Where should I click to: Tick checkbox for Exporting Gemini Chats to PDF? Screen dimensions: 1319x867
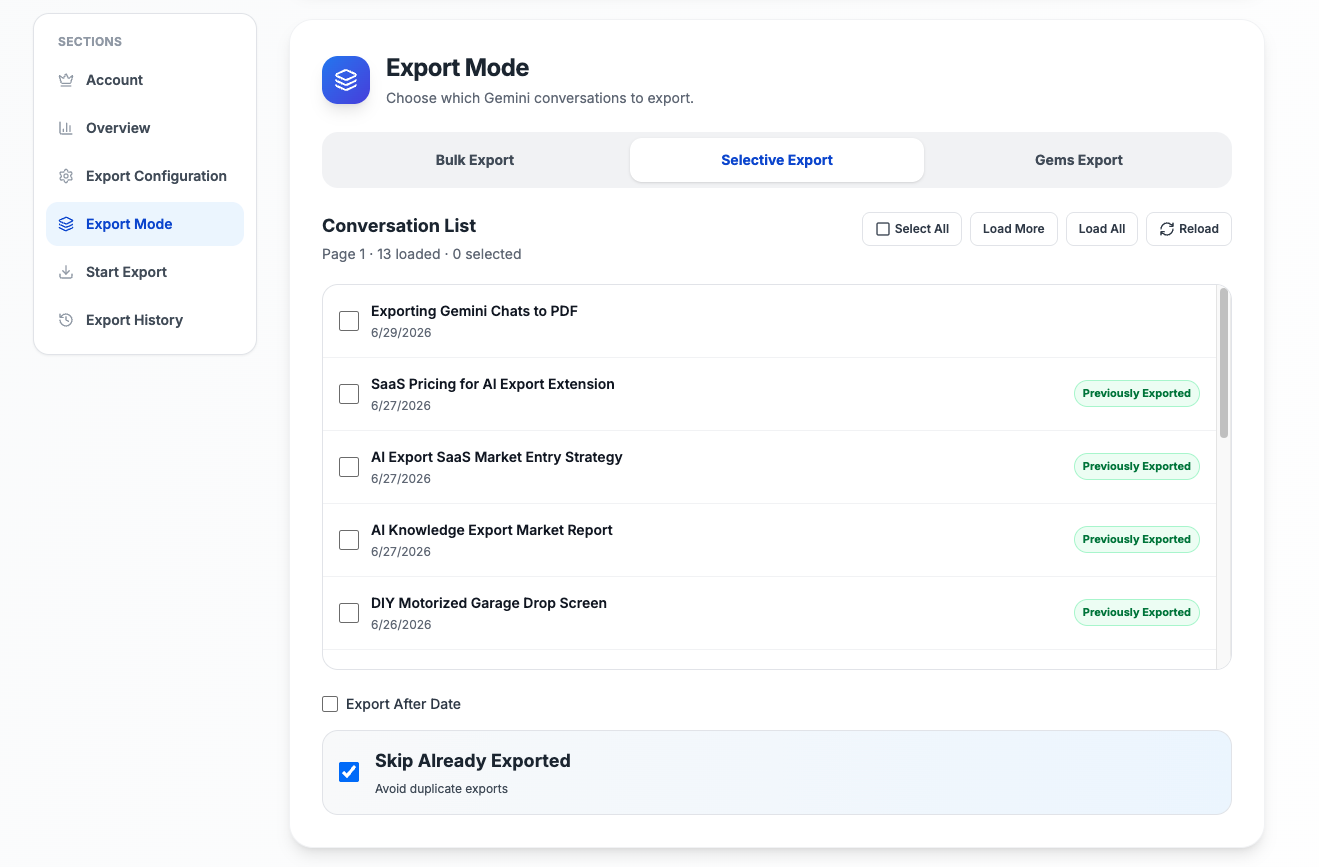coord(349,321)
